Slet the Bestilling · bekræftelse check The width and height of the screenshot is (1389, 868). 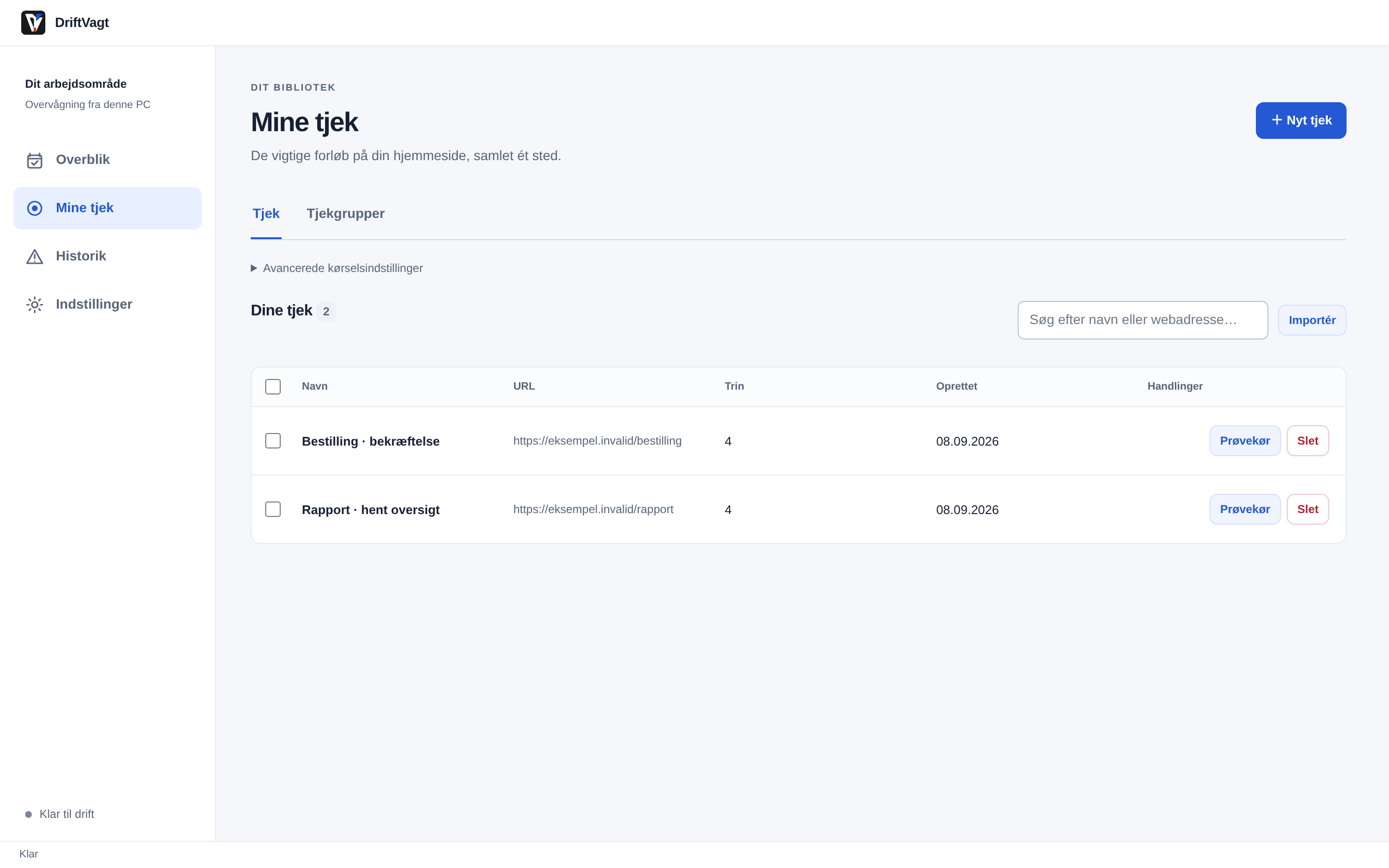pos(1307,441)
